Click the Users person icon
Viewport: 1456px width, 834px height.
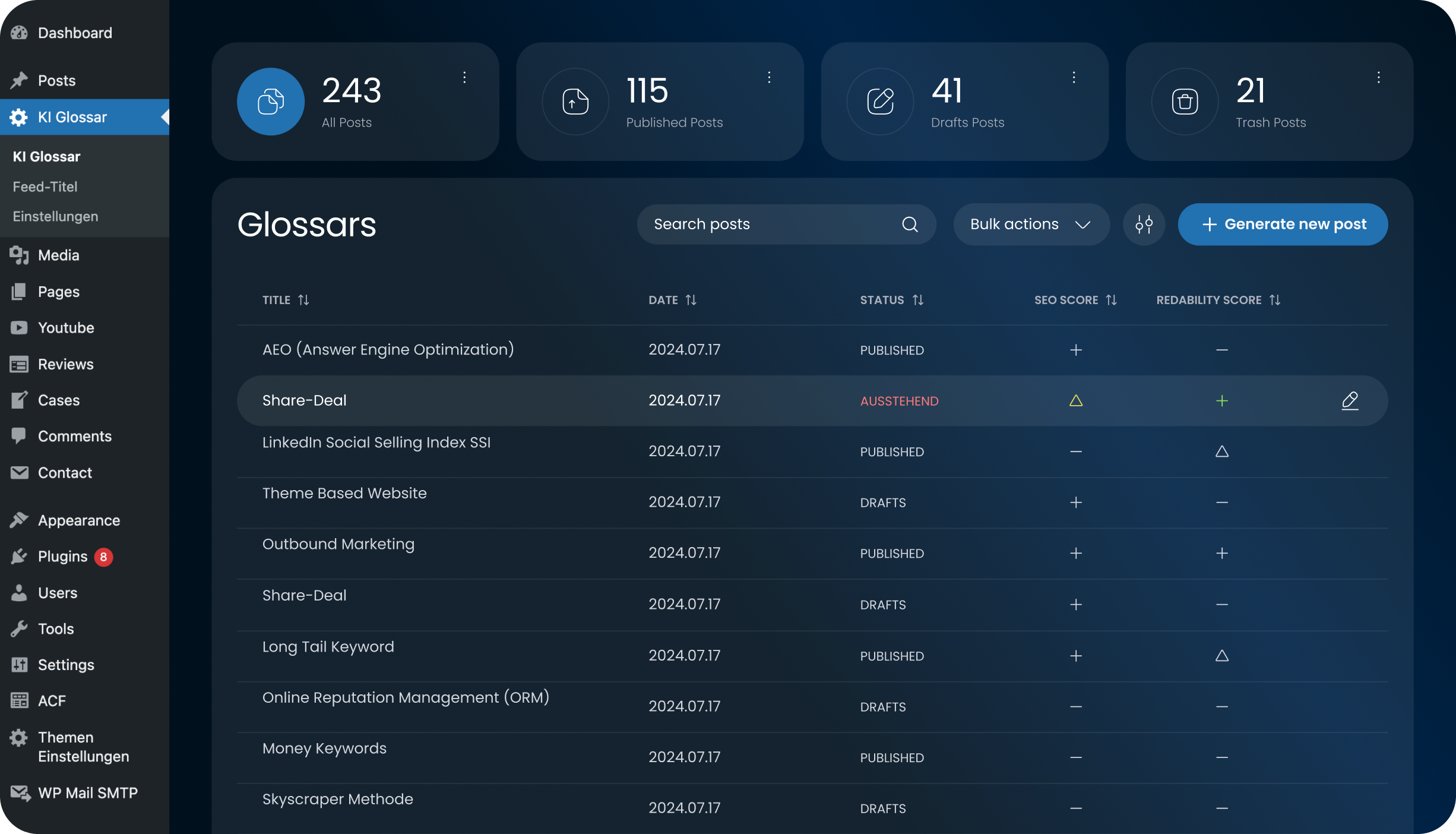19,592
